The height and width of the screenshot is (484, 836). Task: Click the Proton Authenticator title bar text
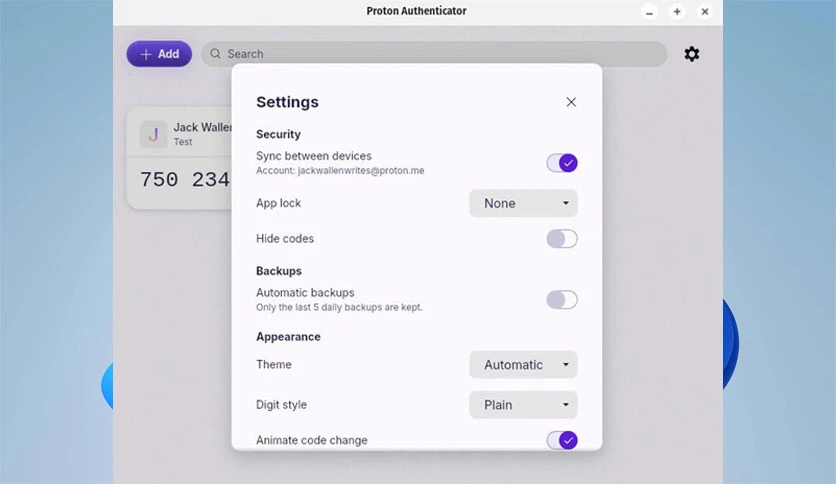click(416, 11)
